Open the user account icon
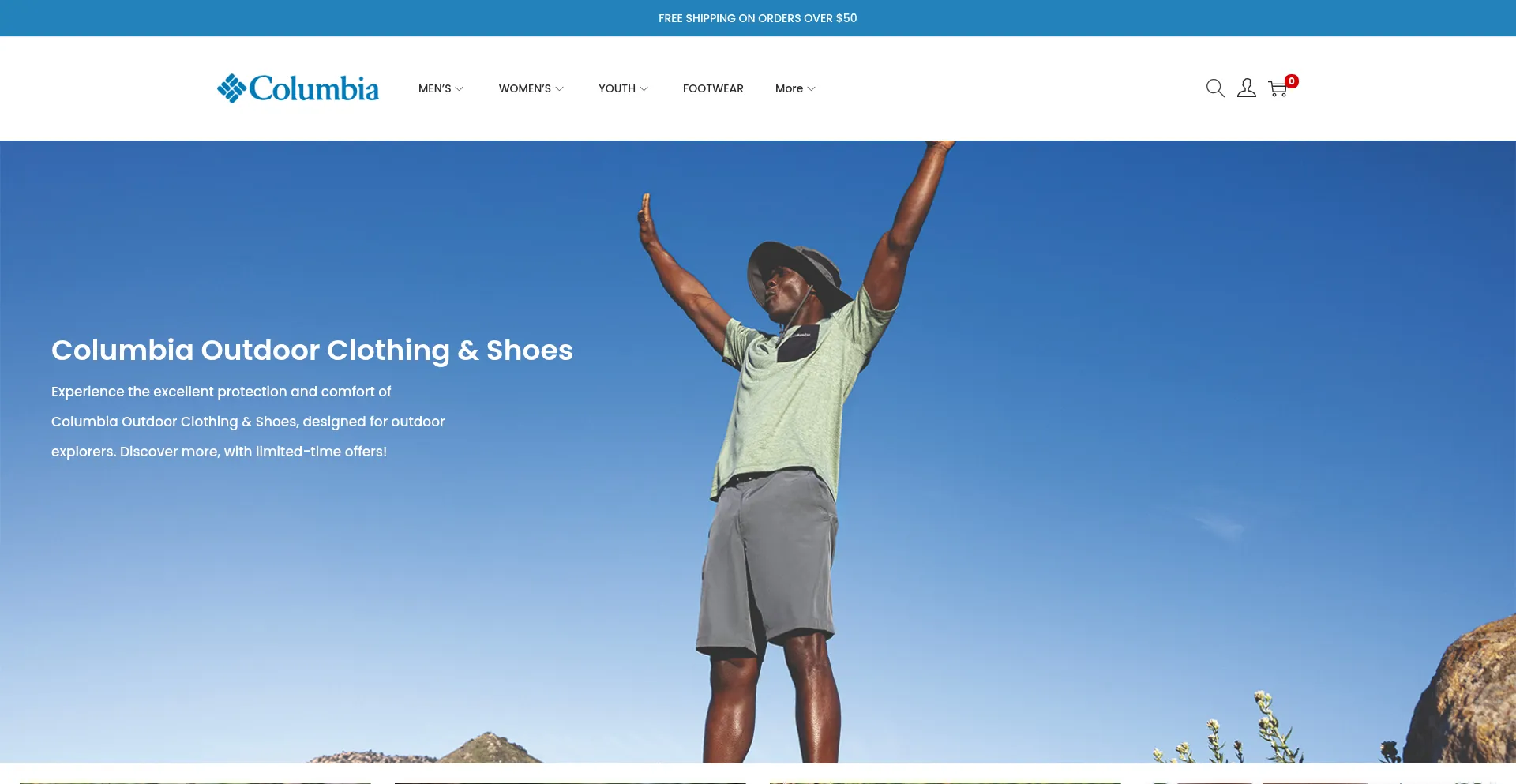This screenshot has height=784, width=1516. click(1247, 88)
